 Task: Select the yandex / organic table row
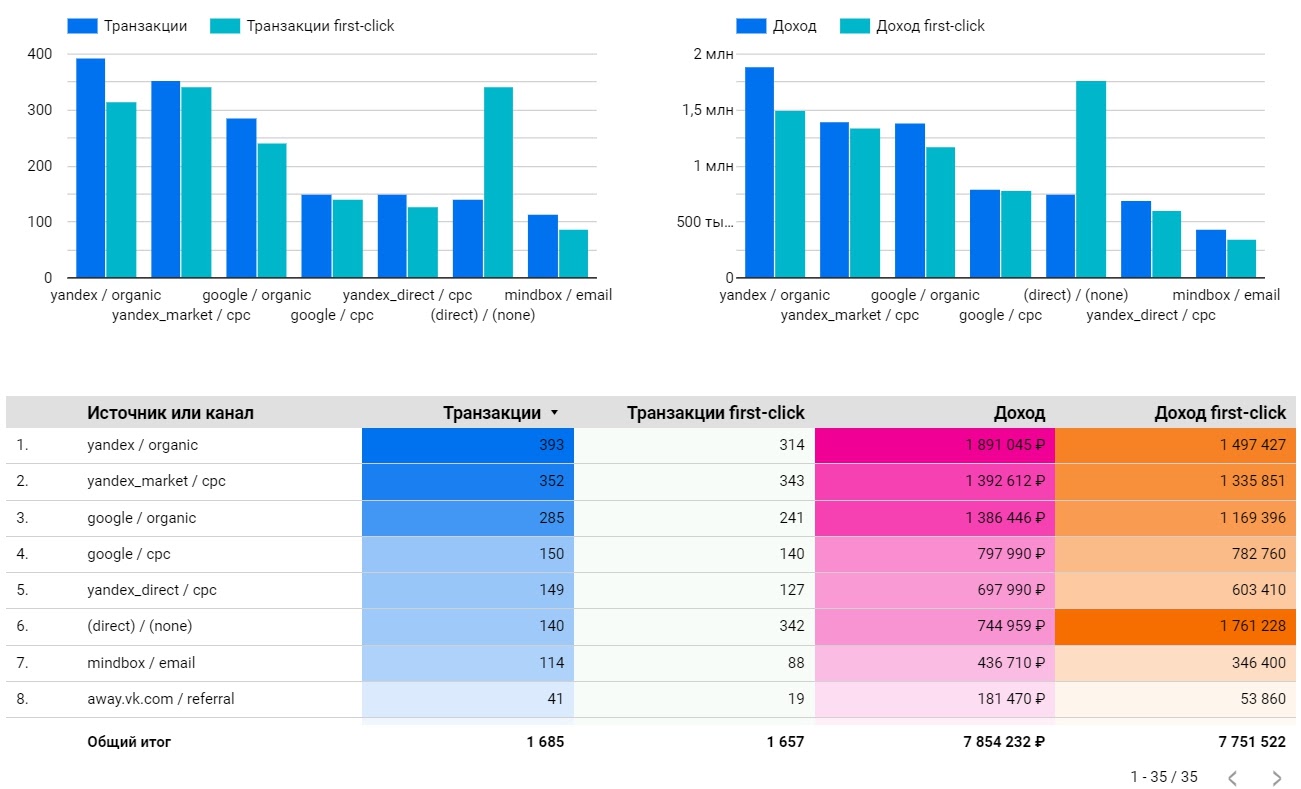(142, 445)
